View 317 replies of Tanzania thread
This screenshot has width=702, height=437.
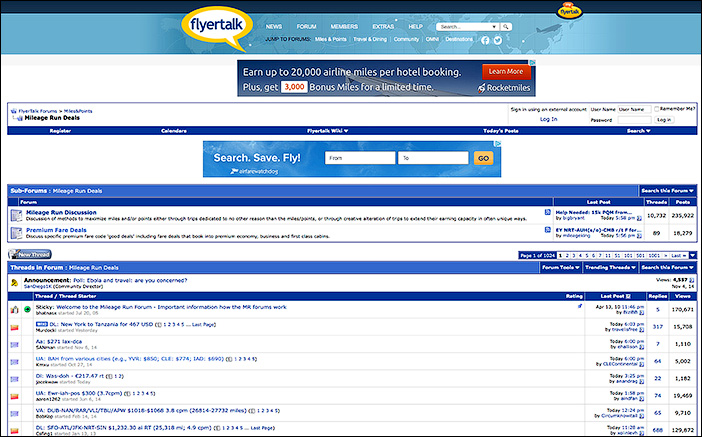click(x=658, y=327)
